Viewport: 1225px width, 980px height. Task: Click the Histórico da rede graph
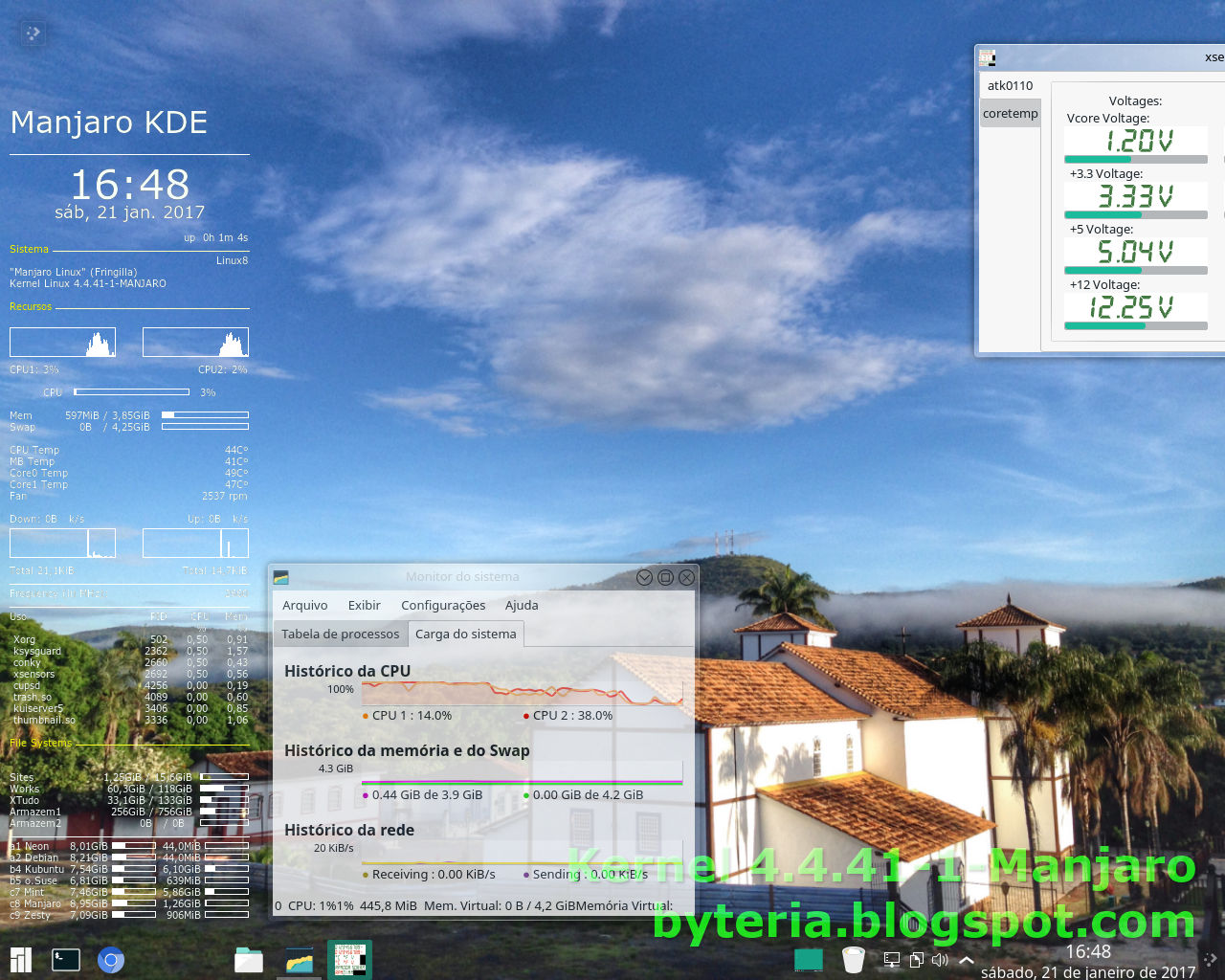522,853
